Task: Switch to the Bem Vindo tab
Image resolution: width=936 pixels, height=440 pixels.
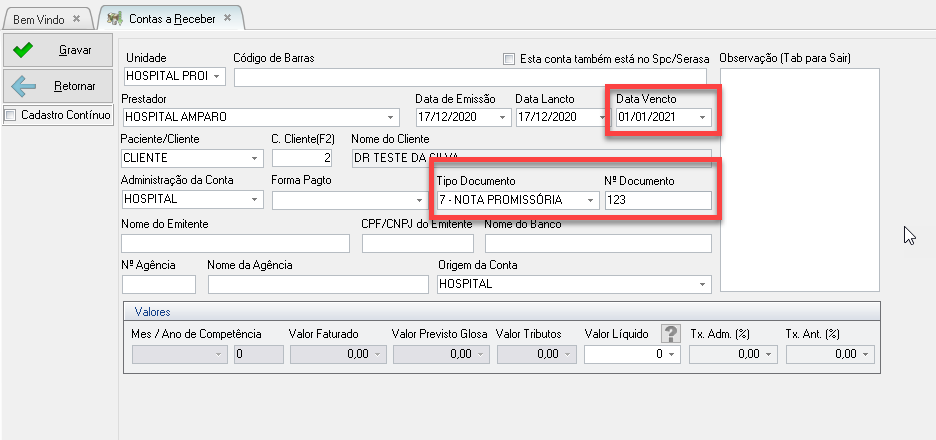Action: [40, 19]
